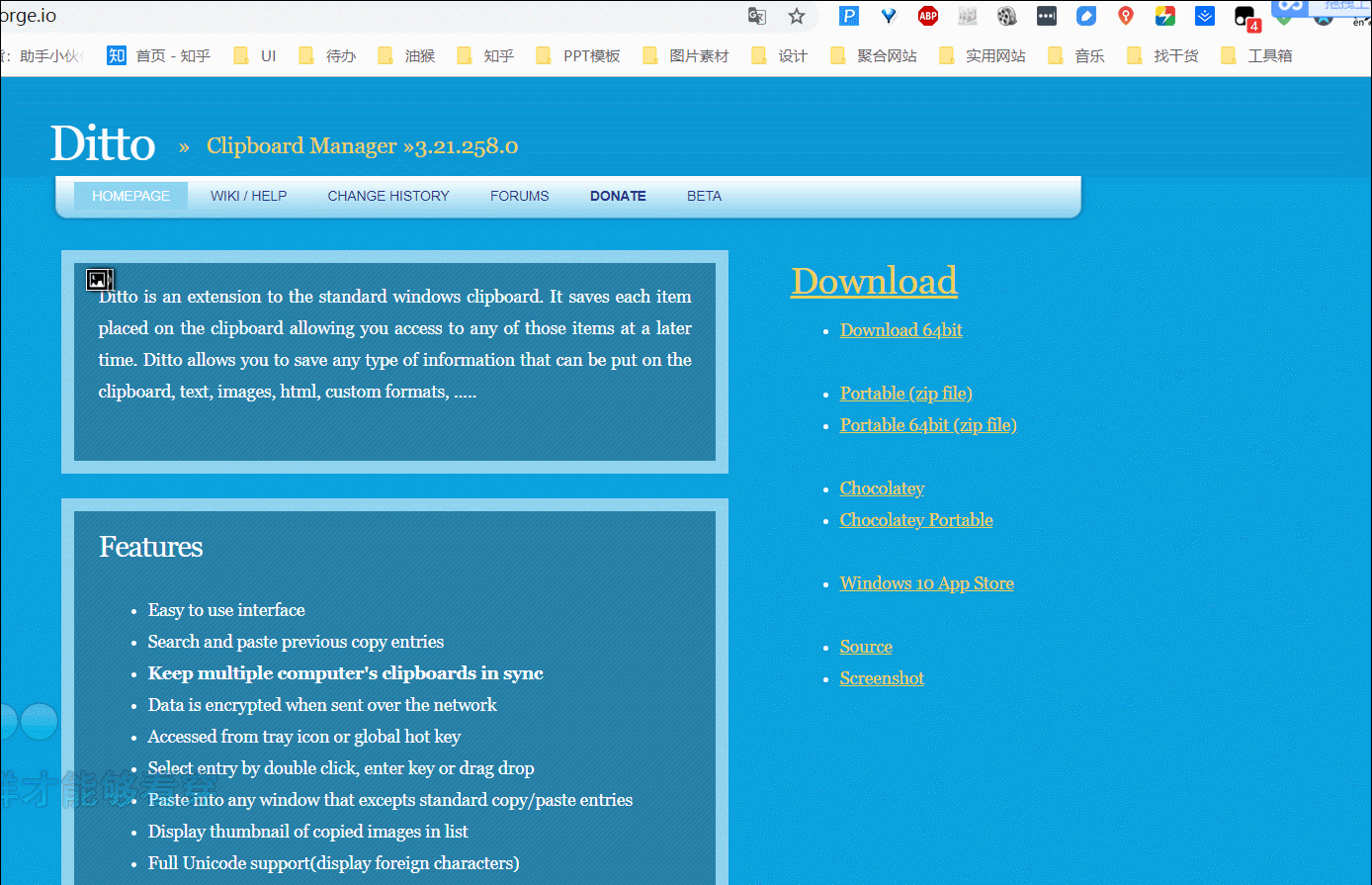View the Screenshot link

882,678
